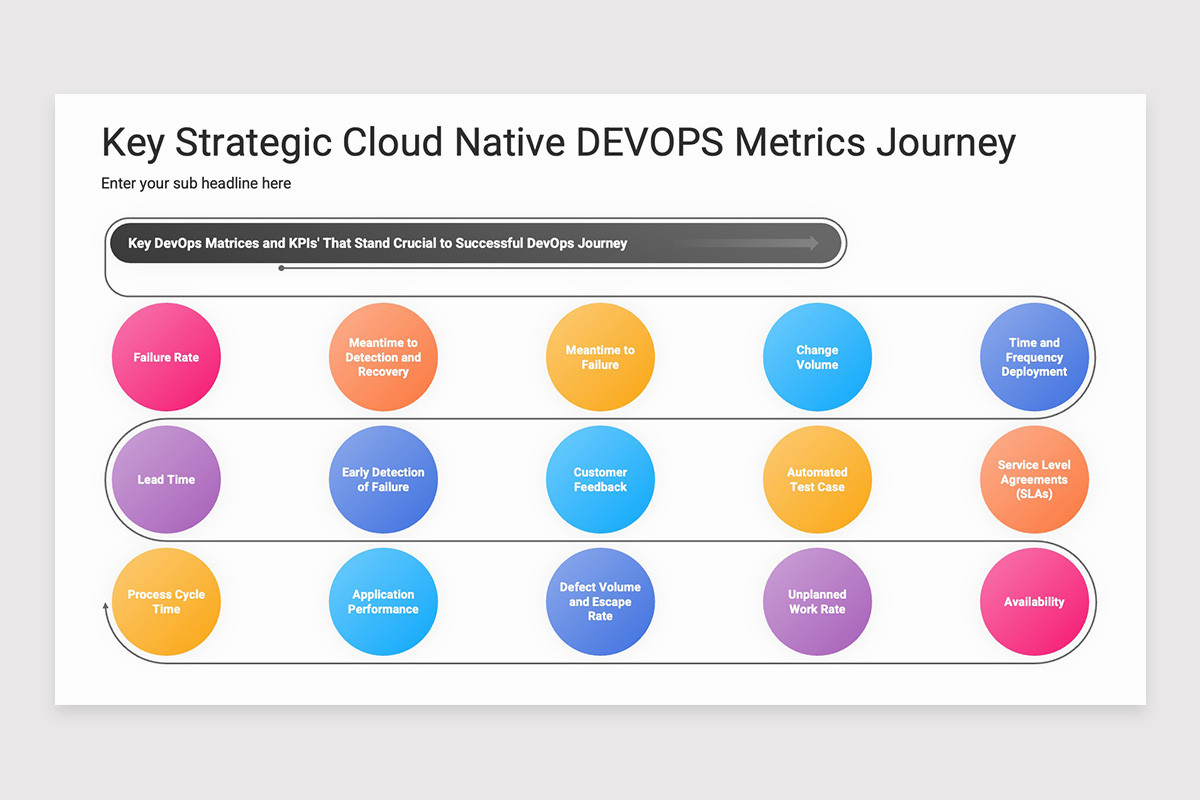Click the Unplanned Work Rate circle

[817, 601]
